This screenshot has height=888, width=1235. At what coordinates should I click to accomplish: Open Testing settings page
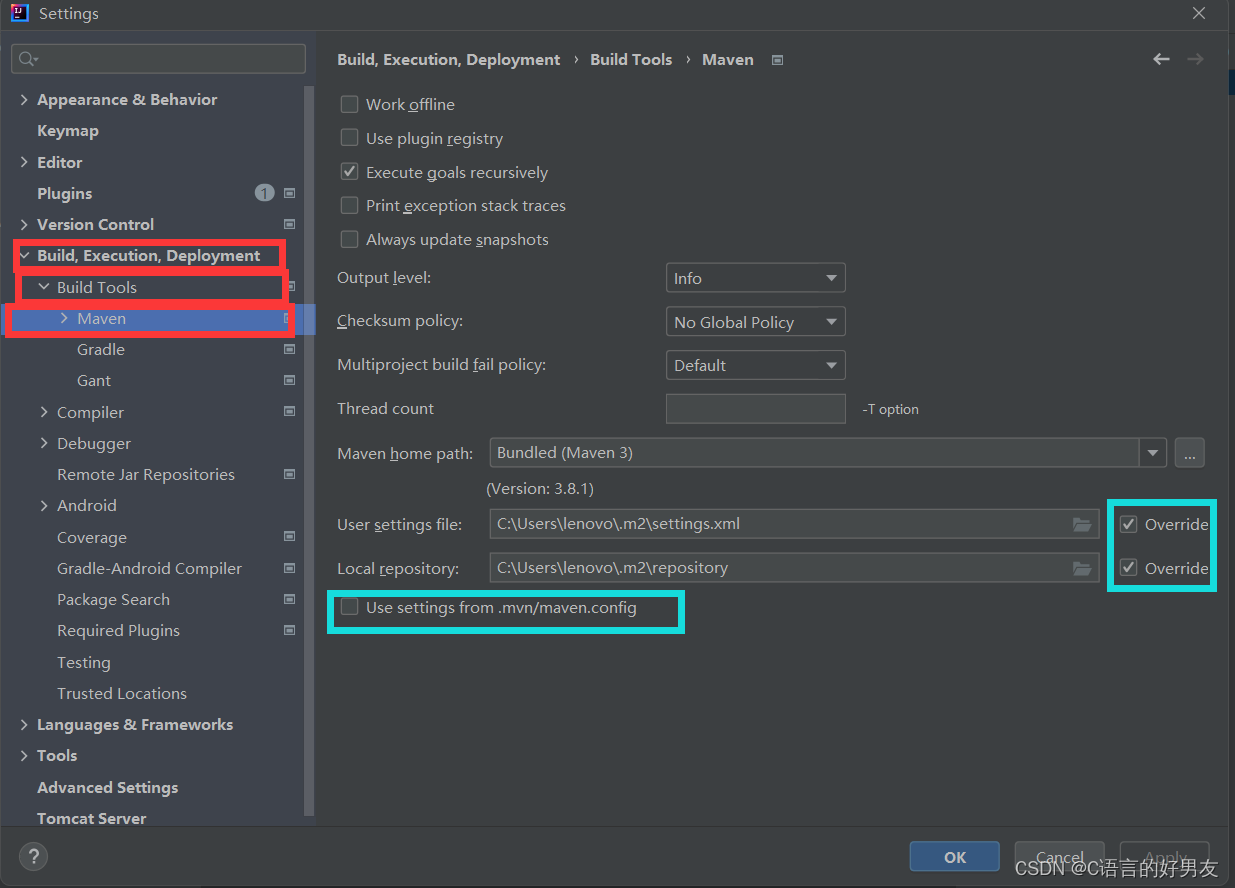coord(84,662)
